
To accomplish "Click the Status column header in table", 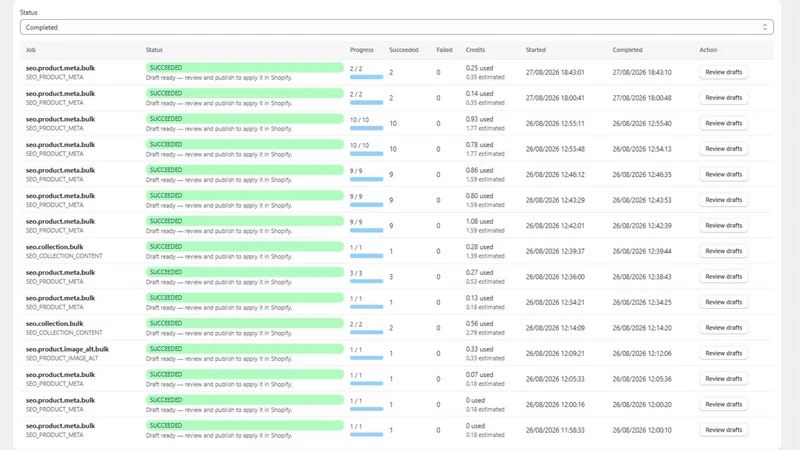I will (x=154, y=50).
